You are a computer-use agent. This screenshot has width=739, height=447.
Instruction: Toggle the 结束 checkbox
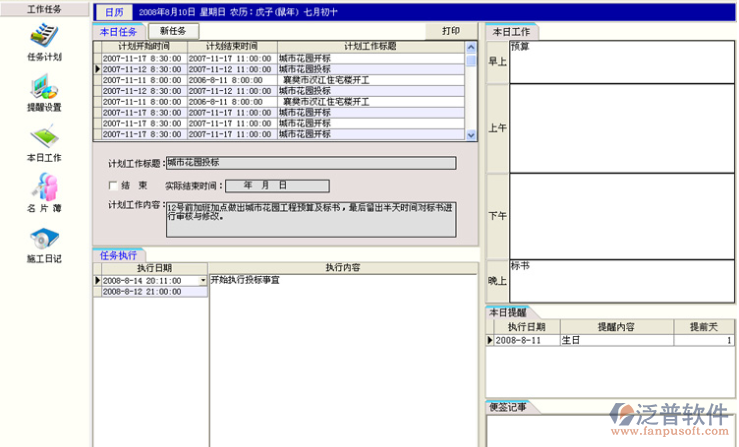pos(113,186)
